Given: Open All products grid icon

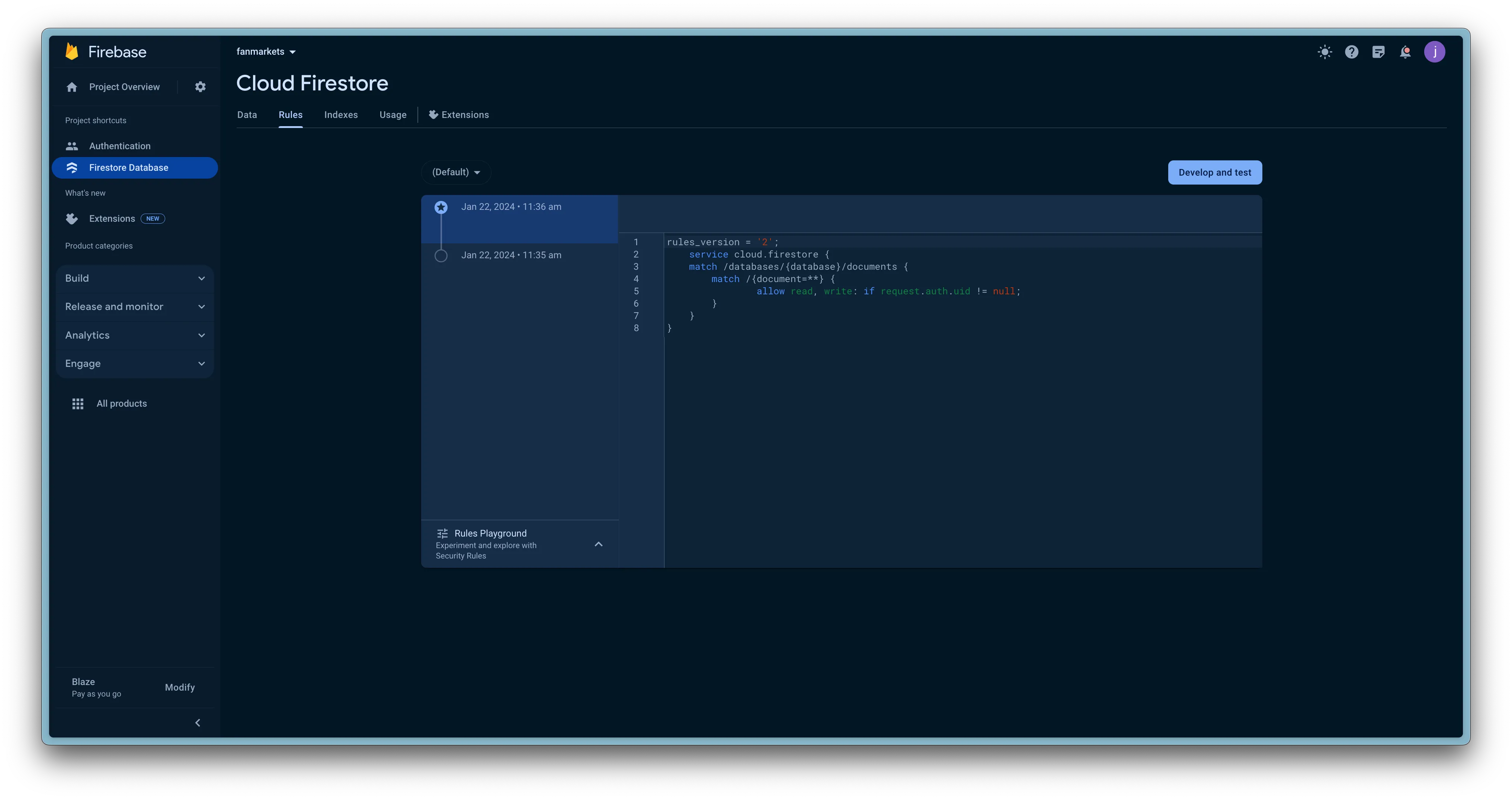Looking at the screenshot, I should coord(77,403).
